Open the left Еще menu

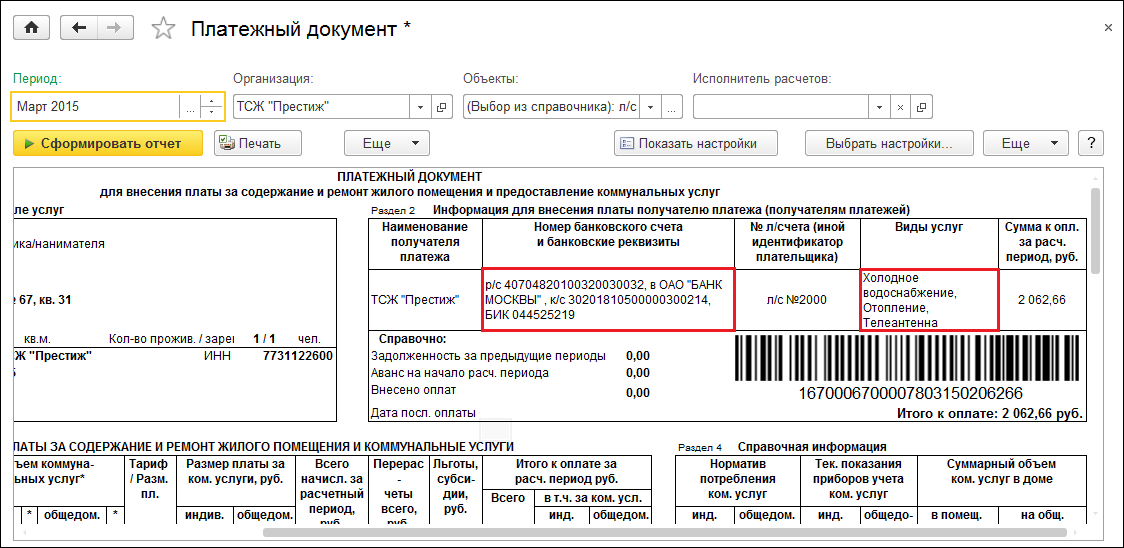point(387,143)
